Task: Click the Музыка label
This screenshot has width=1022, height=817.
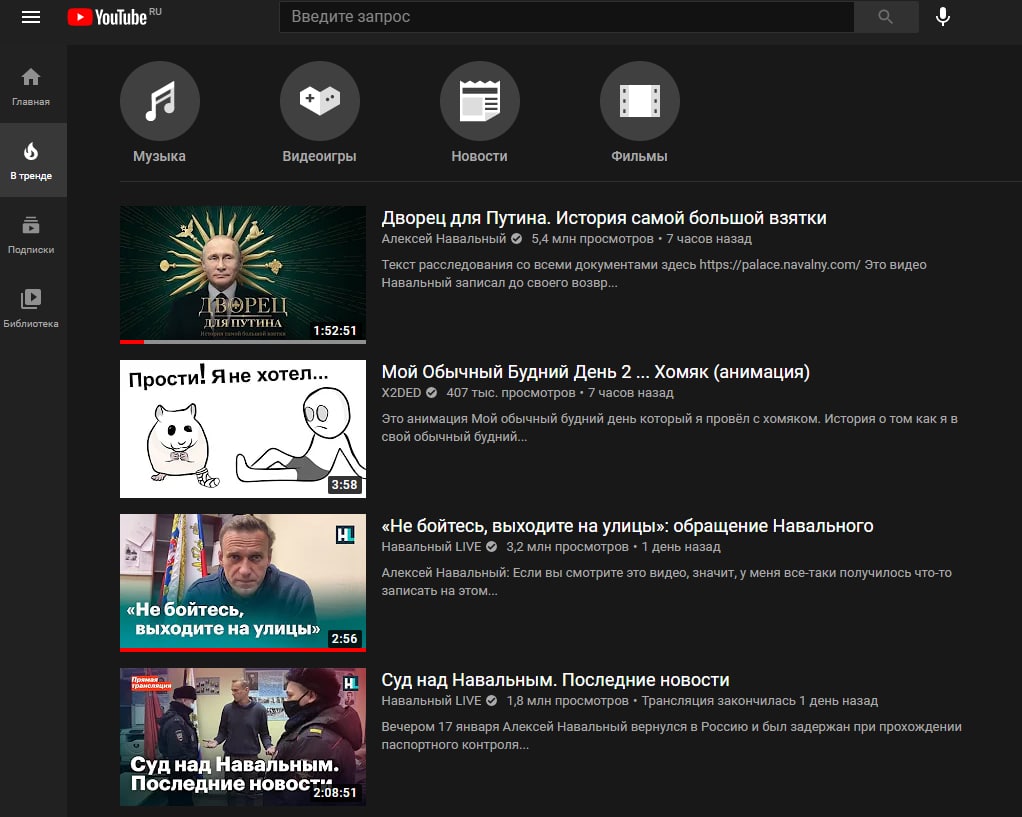Action: [x=159, y=156]
